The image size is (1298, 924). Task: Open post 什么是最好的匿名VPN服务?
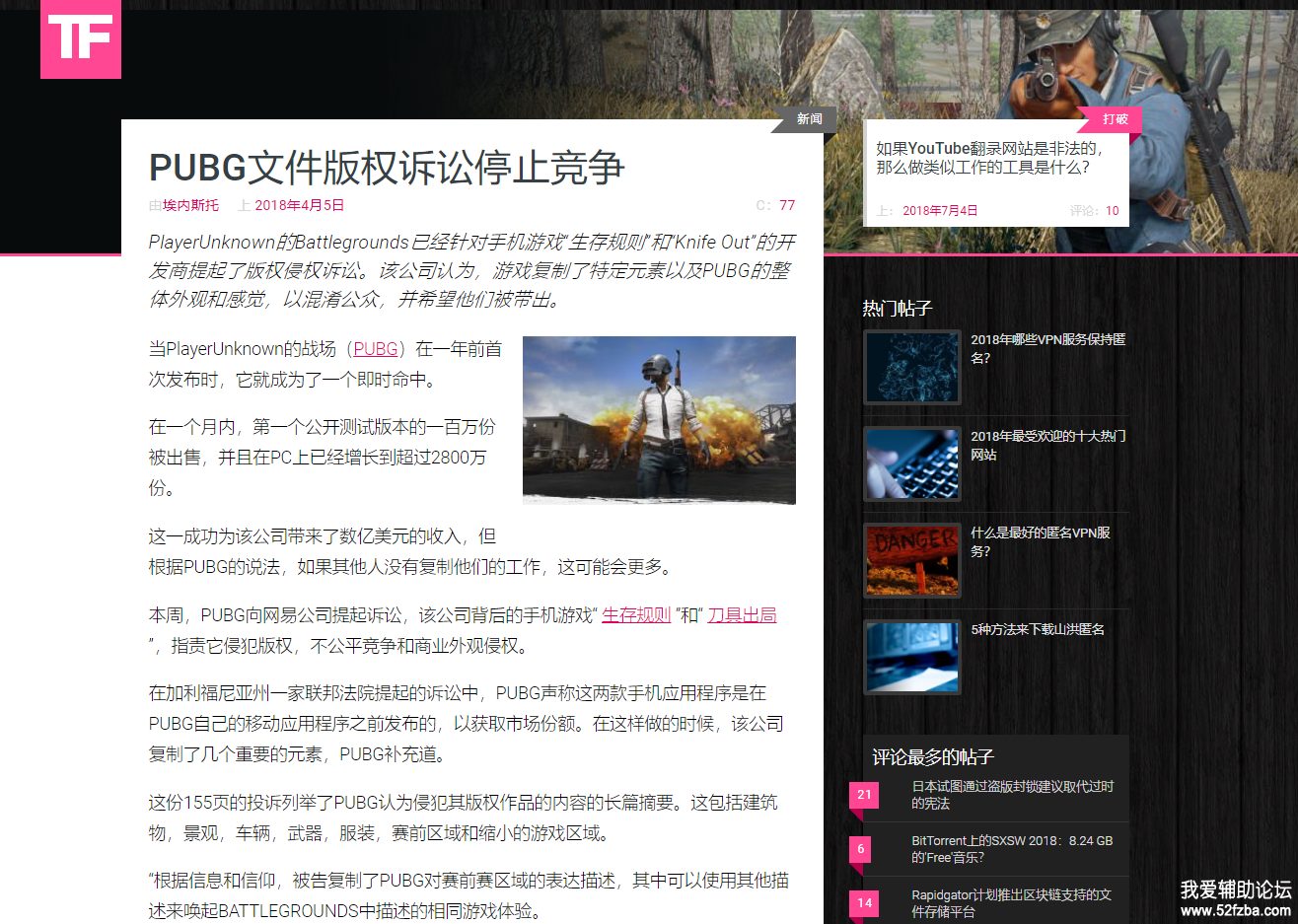[1041, 541]
